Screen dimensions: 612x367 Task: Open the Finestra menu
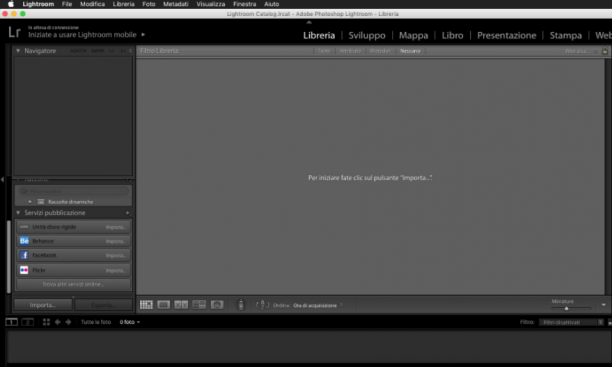point(245,4)
